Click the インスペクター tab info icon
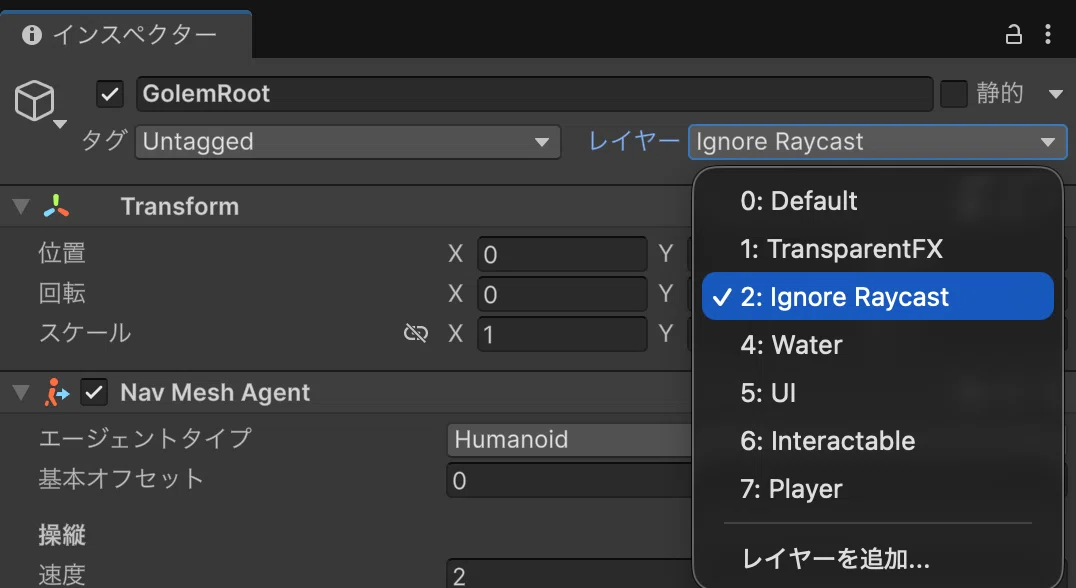Image resolution: width=1076 pixels, height=588 pixels. click(x=32, y=35)
